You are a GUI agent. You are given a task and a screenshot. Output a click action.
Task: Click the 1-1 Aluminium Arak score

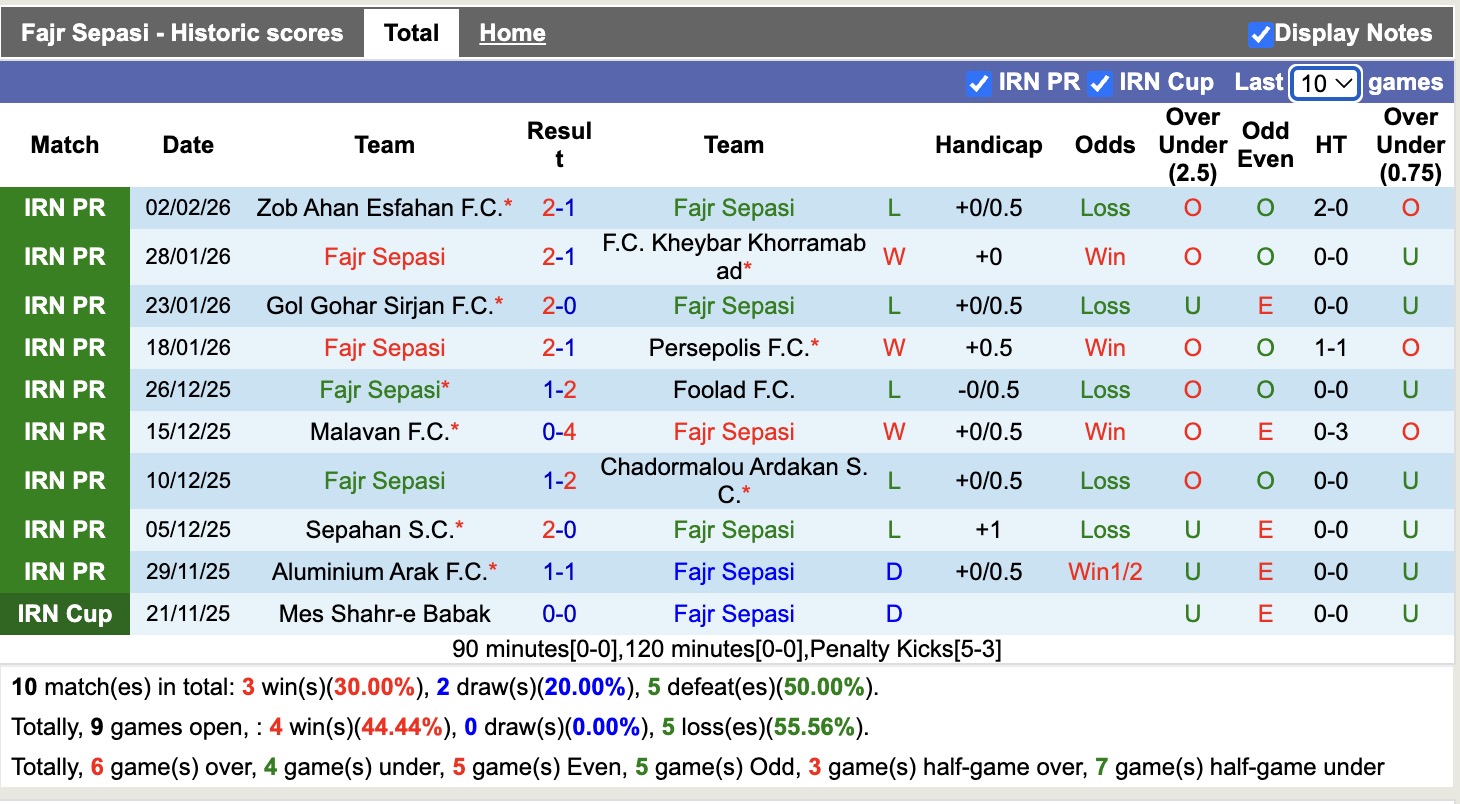559,572
